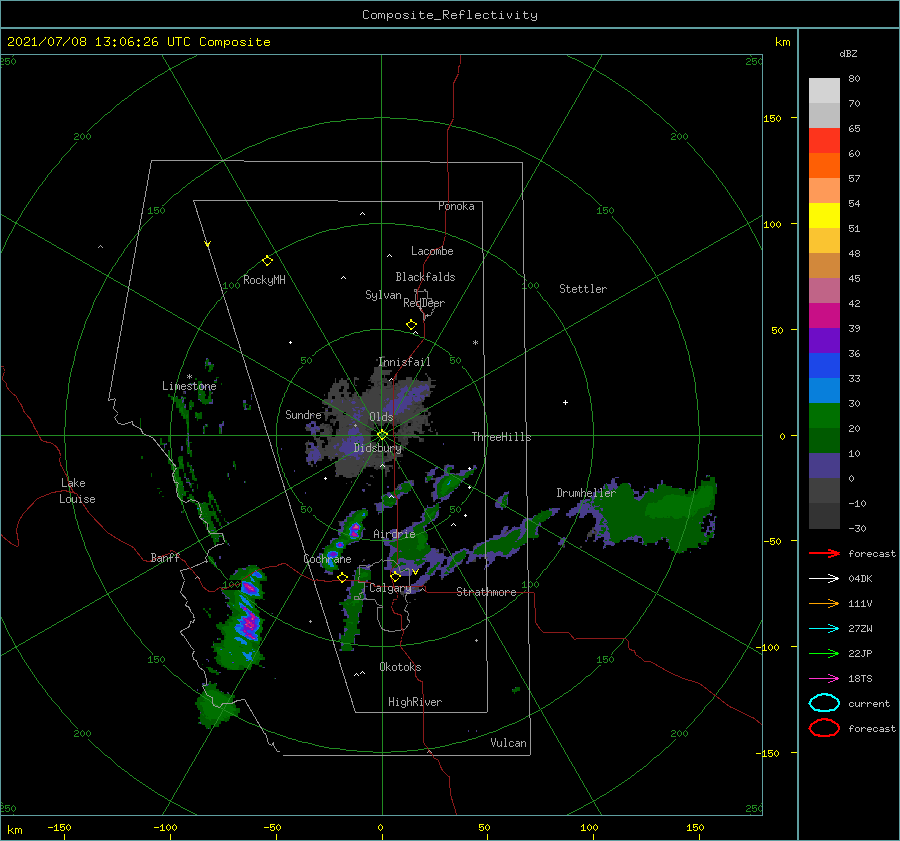Click the yellow diamond marker below Cochrane
Image resolution: width=900 pixels, height=841 pixels.
pyautogui.click(x=343, y=578)
